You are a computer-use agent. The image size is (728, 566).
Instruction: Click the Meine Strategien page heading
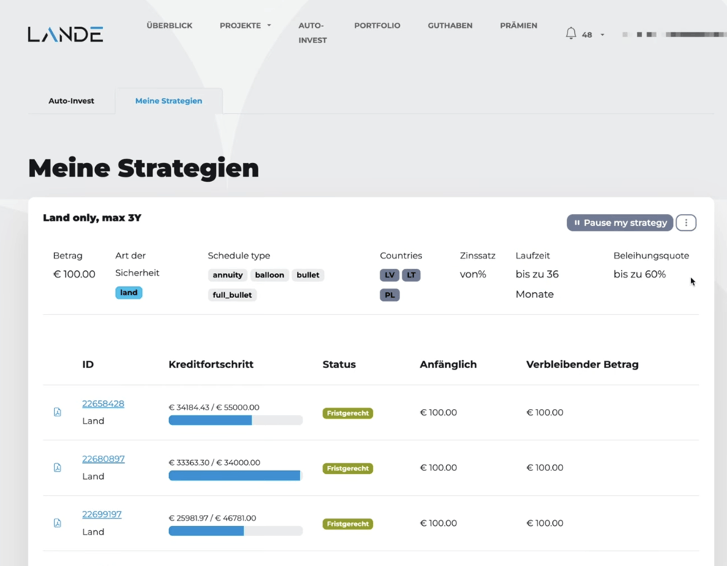(x=143, y=168)
